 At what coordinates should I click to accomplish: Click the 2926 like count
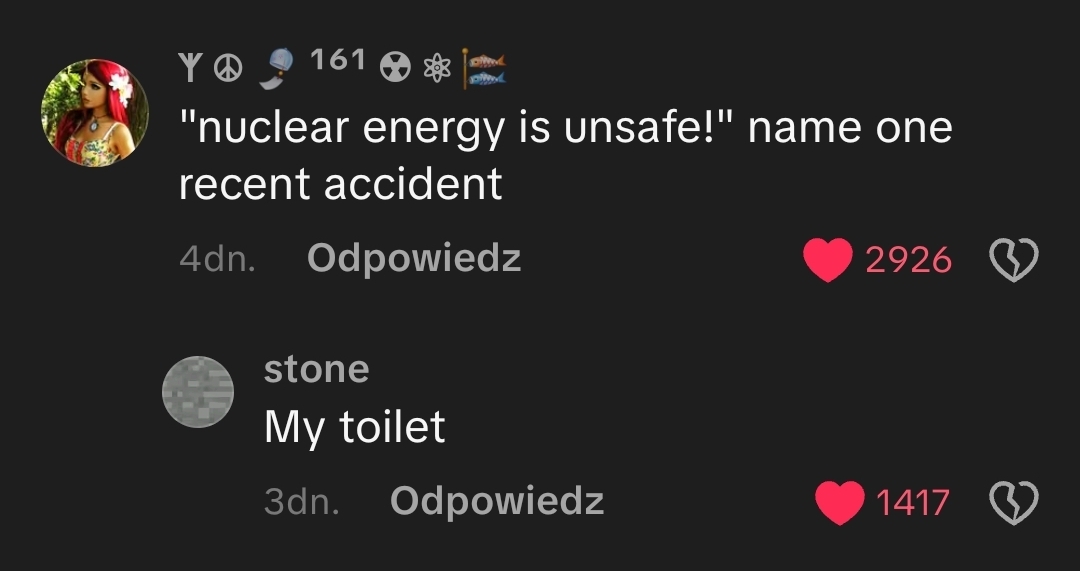pos(907,260)
